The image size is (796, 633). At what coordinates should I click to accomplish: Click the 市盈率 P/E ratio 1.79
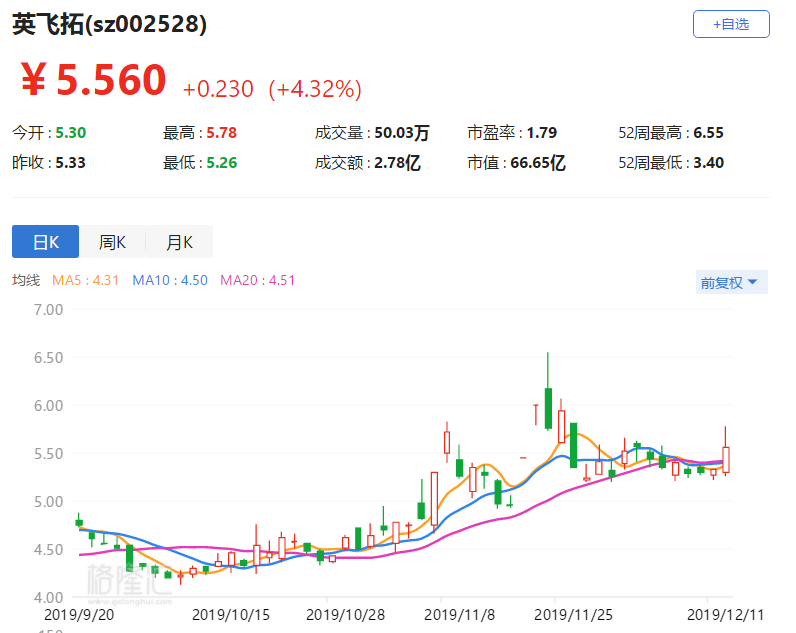point(542,132)
